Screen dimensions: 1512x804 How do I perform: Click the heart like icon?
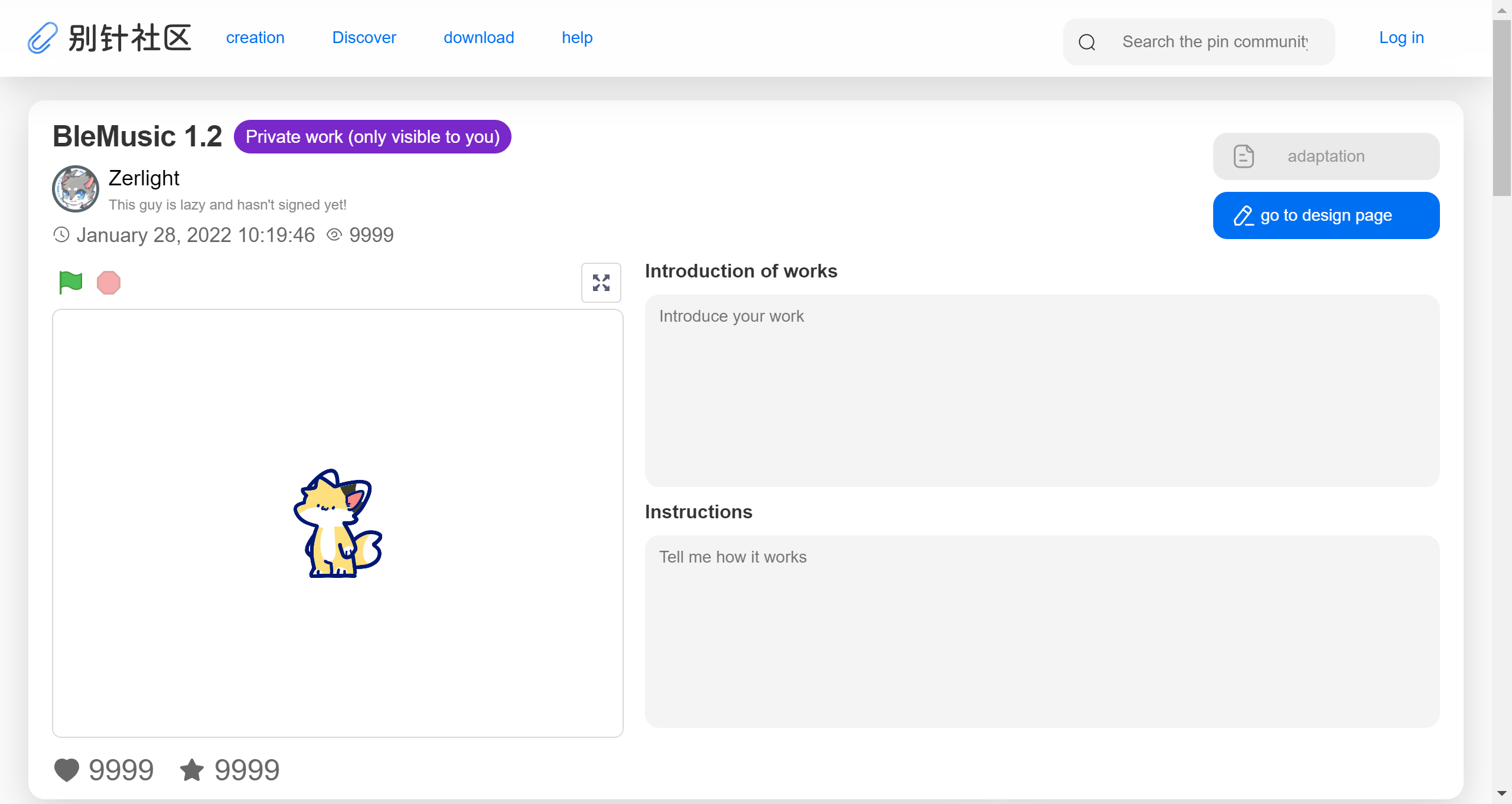coord(67,770)
